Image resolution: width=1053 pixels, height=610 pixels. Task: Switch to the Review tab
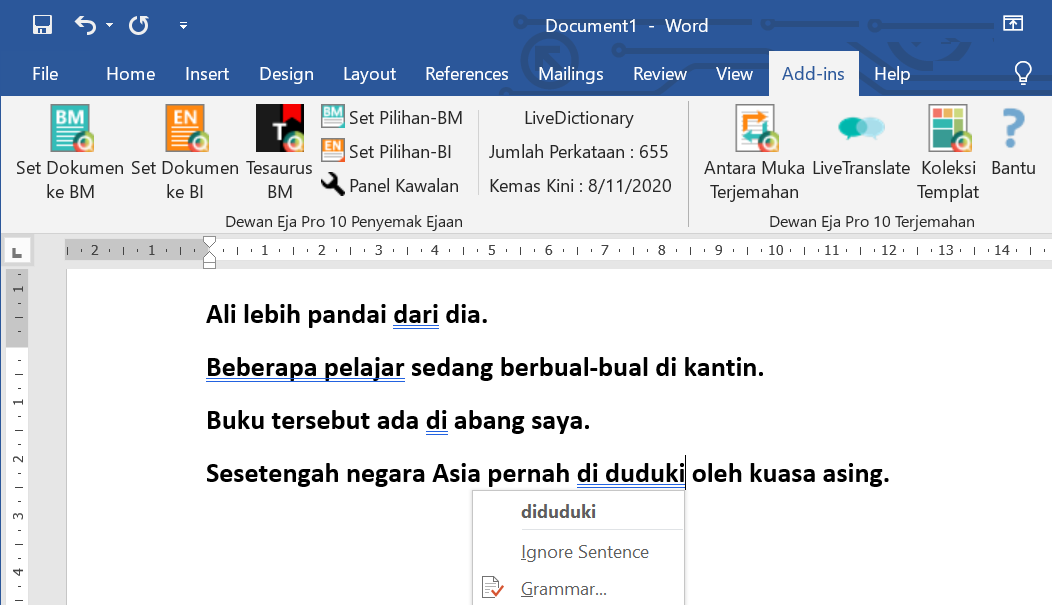tap(659, 74)
